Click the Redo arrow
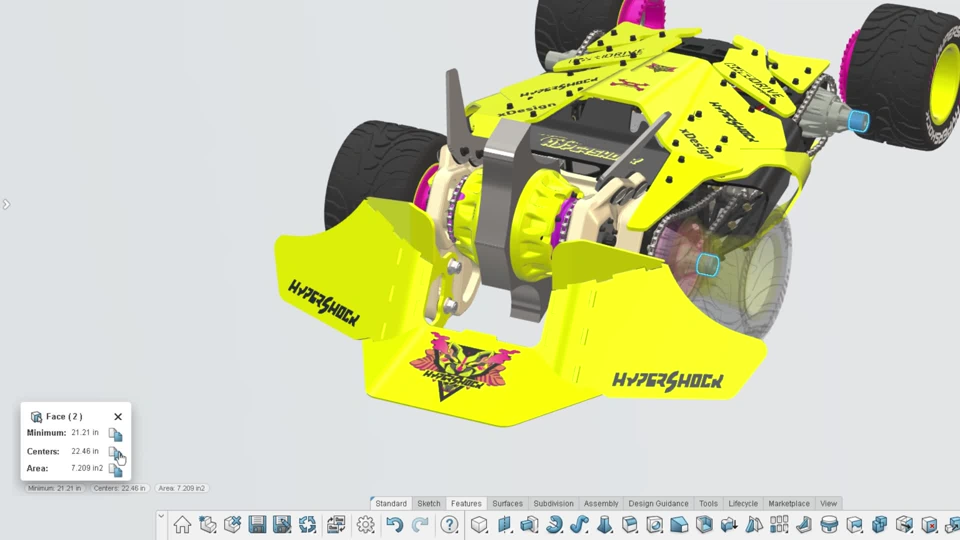This screenshot has height=540, width=960. point(420,525)
